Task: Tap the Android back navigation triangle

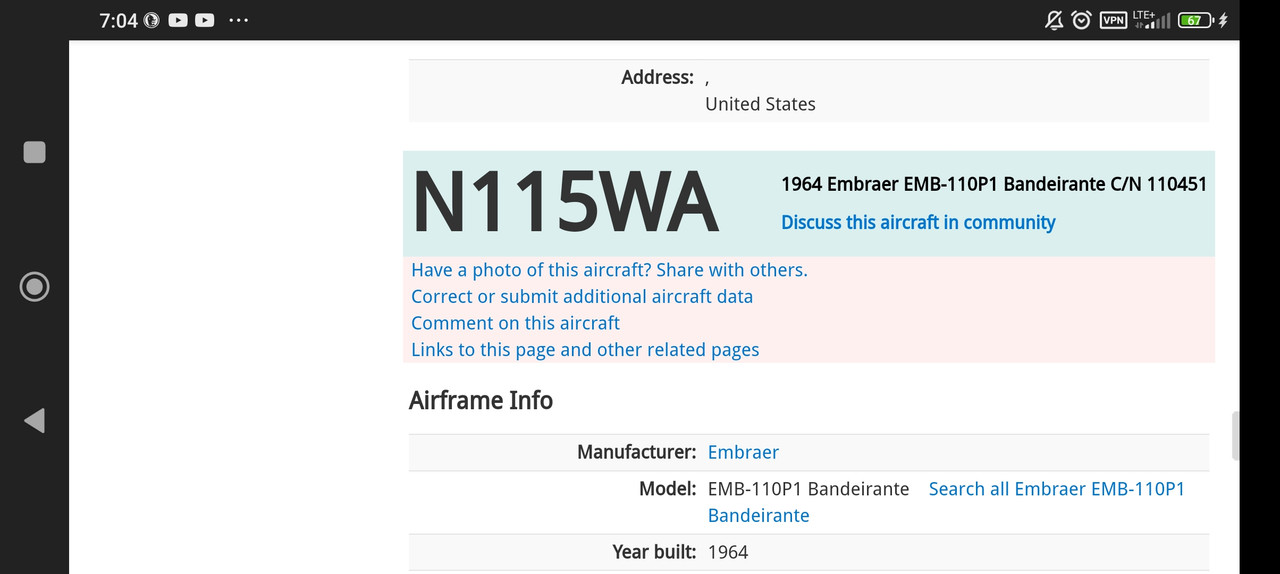Action: [x=35, y=421]
